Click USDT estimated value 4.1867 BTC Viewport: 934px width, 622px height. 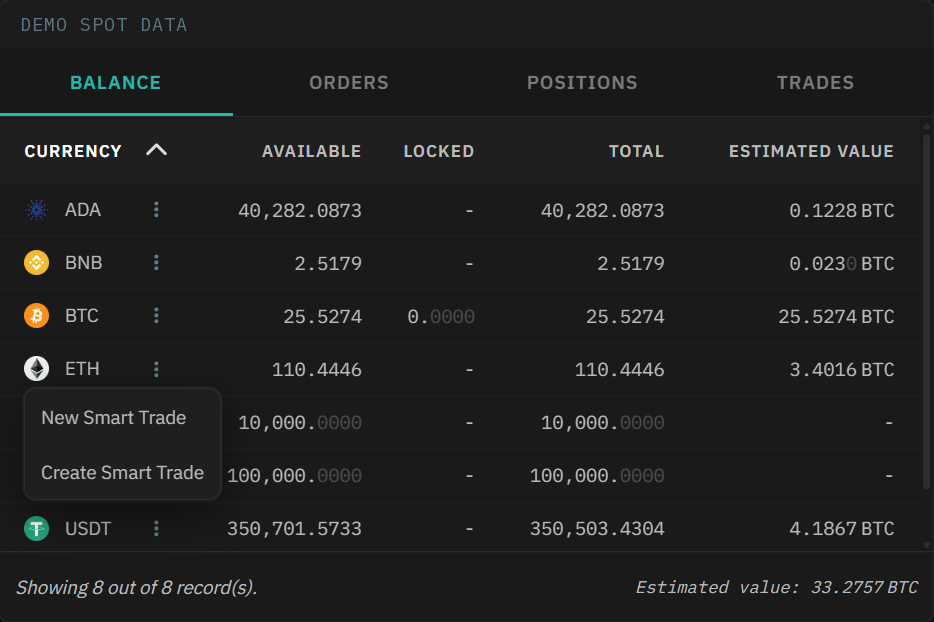coord(842,528)
